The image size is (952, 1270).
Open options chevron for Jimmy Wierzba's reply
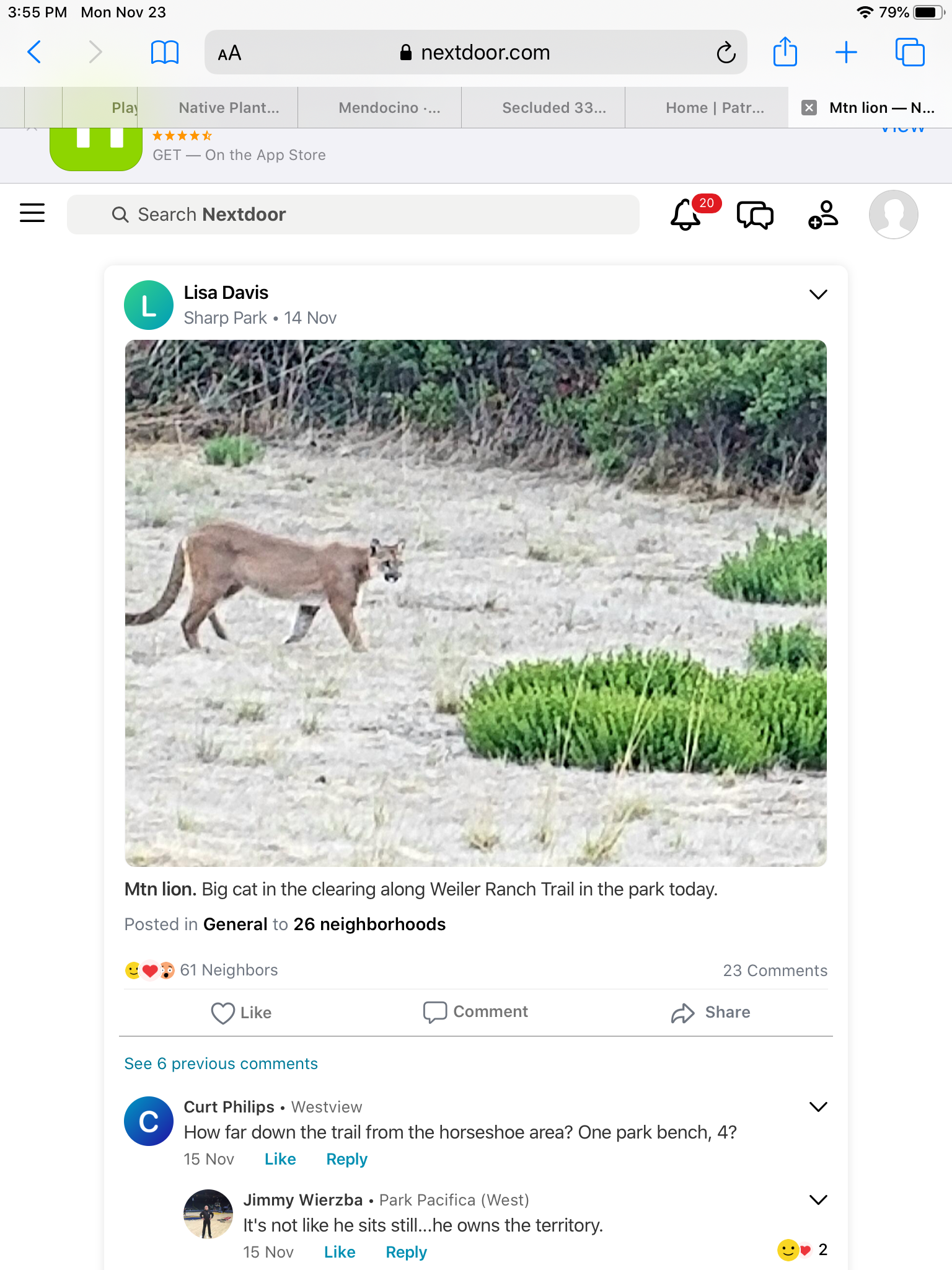[818, 1200]
